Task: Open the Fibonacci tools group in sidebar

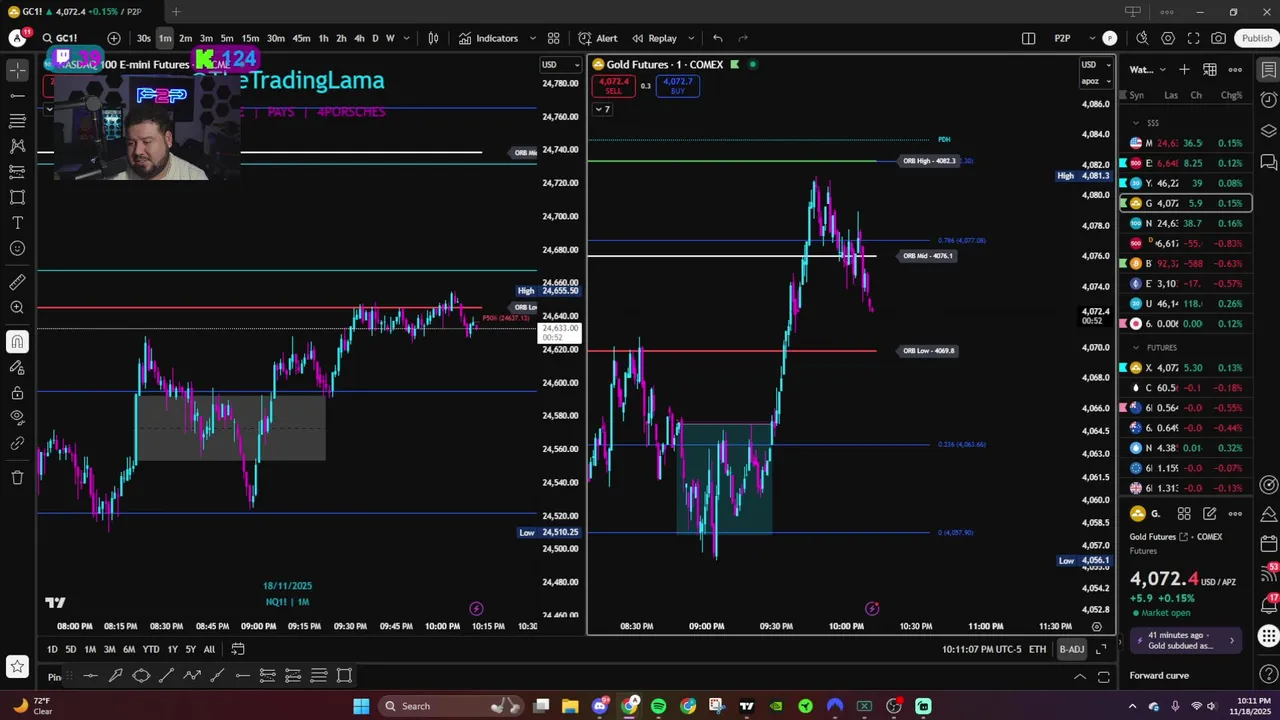Action: click(17, 121)
